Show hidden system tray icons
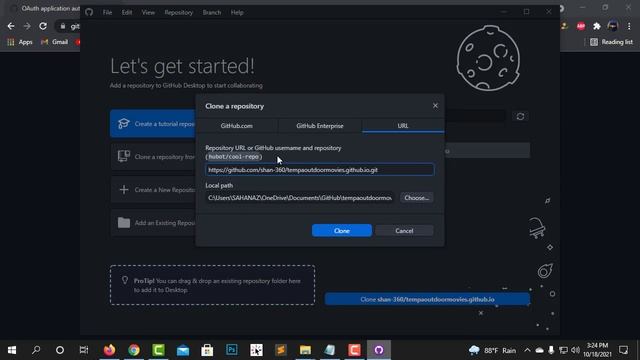640x360 pixels. click(x=527, y=350)
